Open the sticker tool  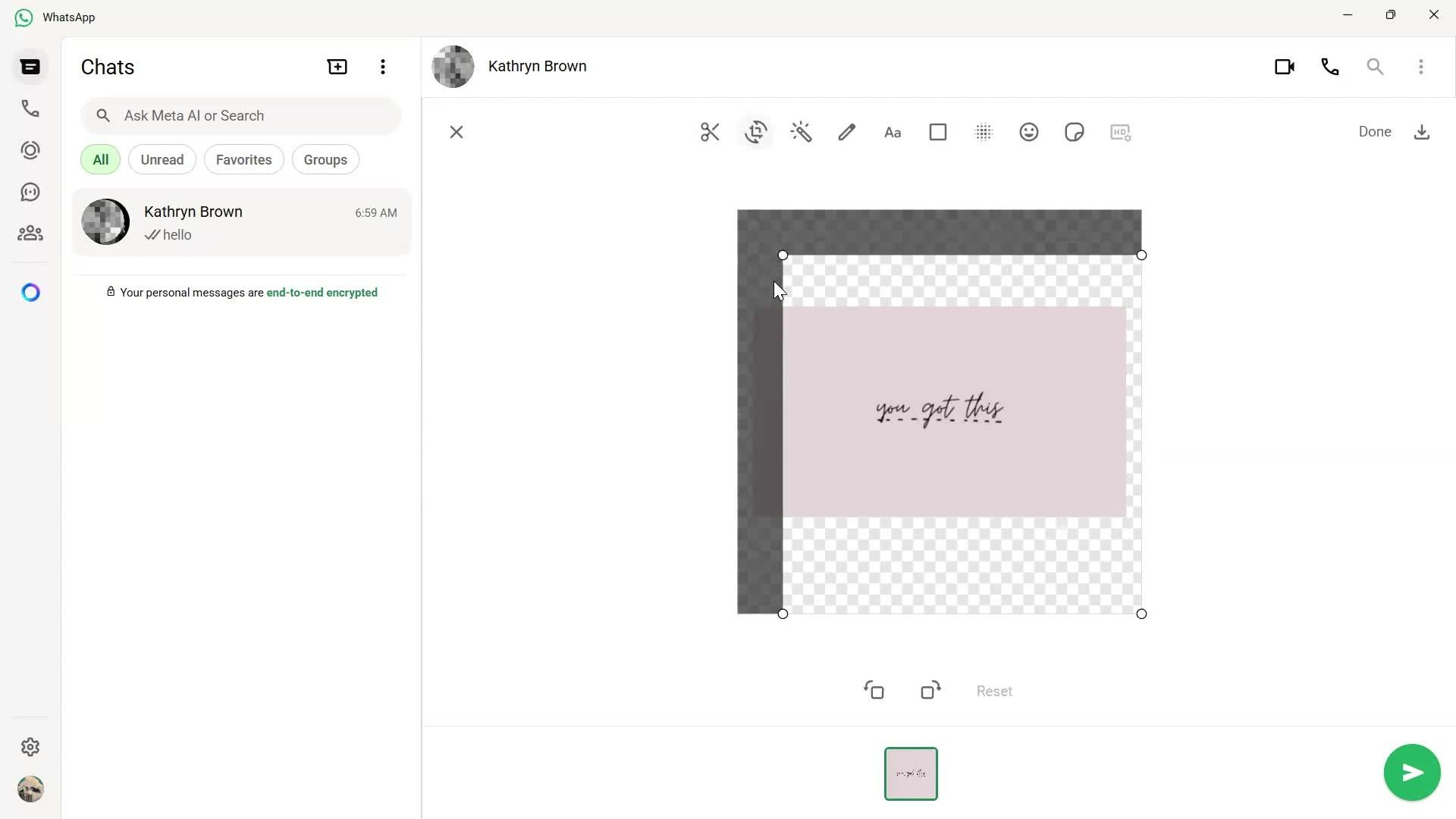pyautogui.click(x=1074, y=132)
